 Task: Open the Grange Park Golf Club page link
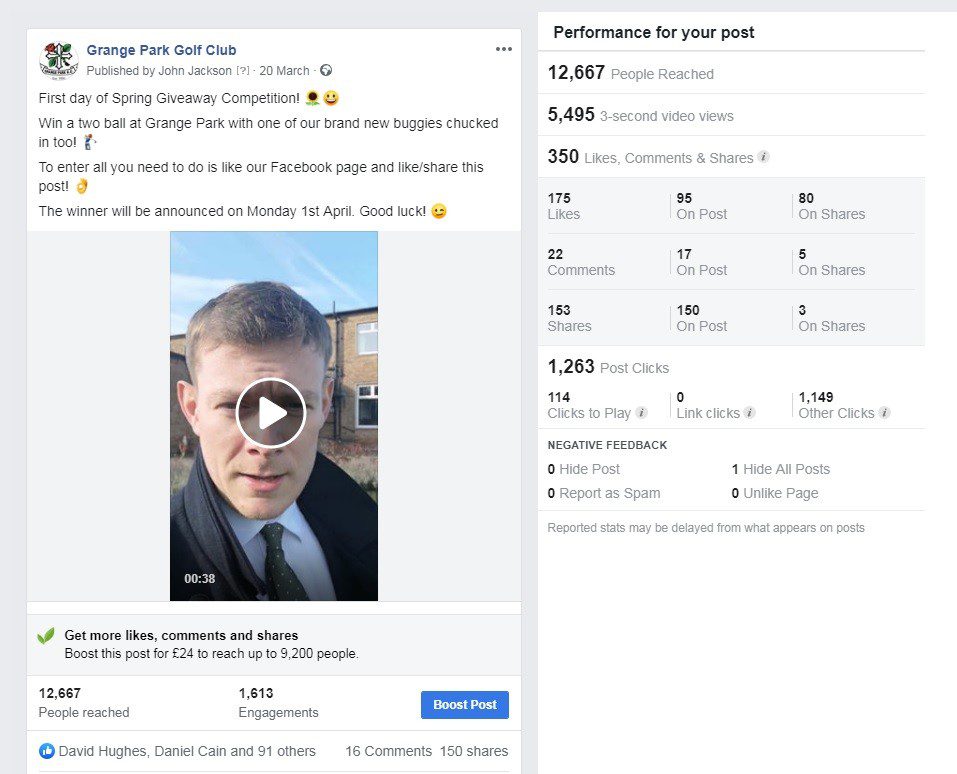161,50
